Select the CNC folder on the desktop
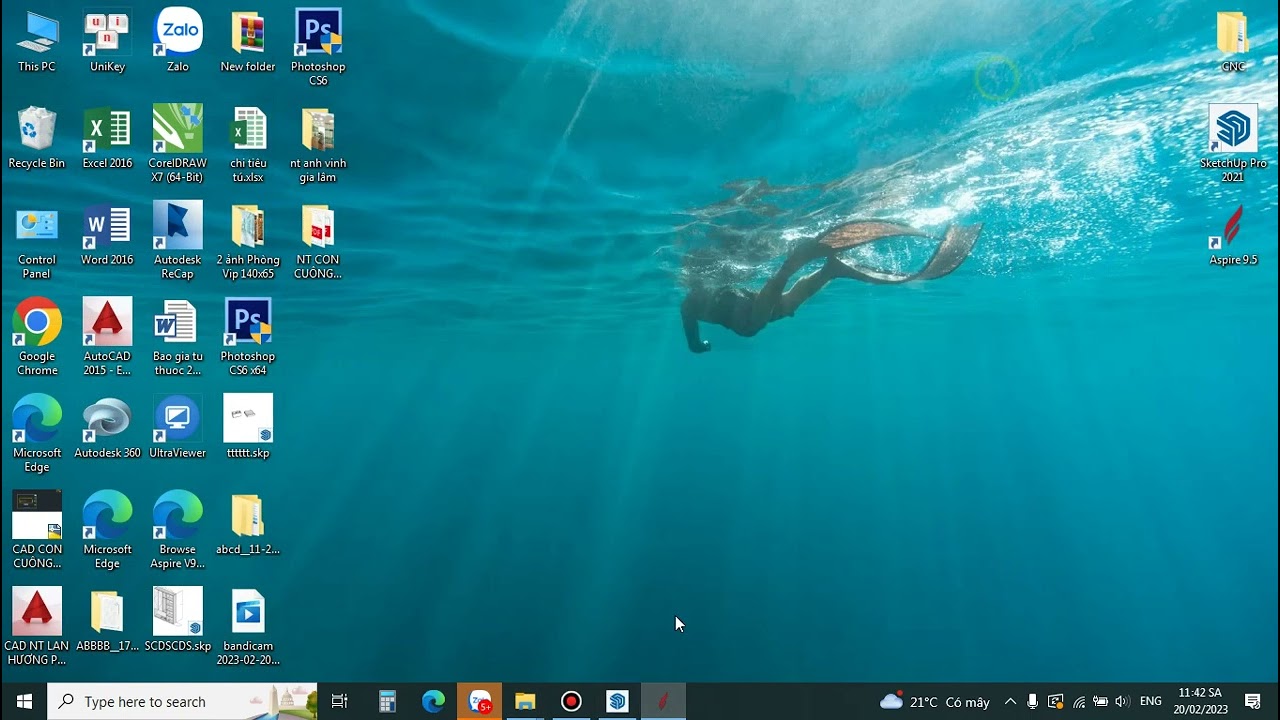 [1233, 41]
